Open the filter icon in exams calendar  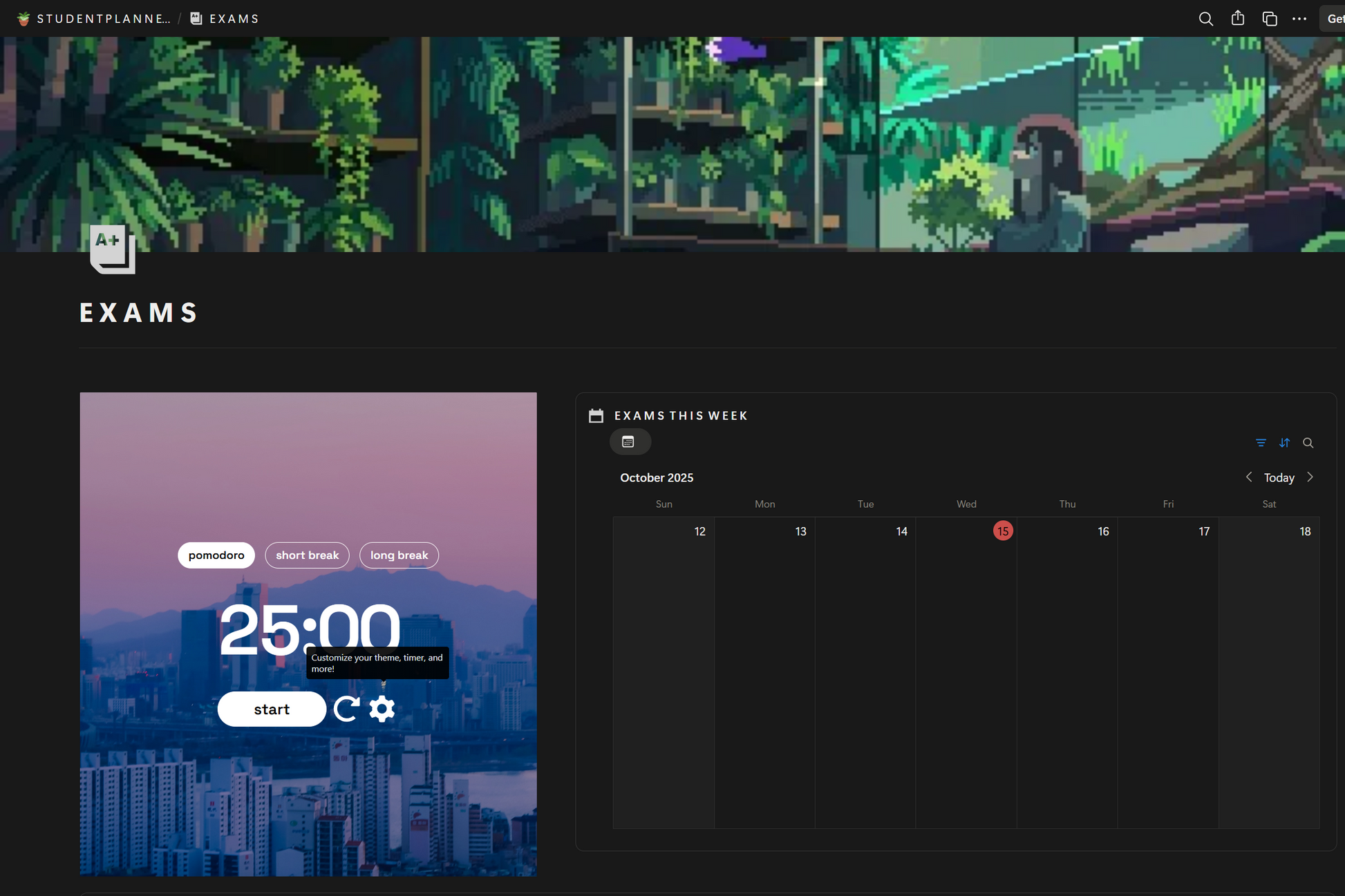click(x=1261, y=443)
